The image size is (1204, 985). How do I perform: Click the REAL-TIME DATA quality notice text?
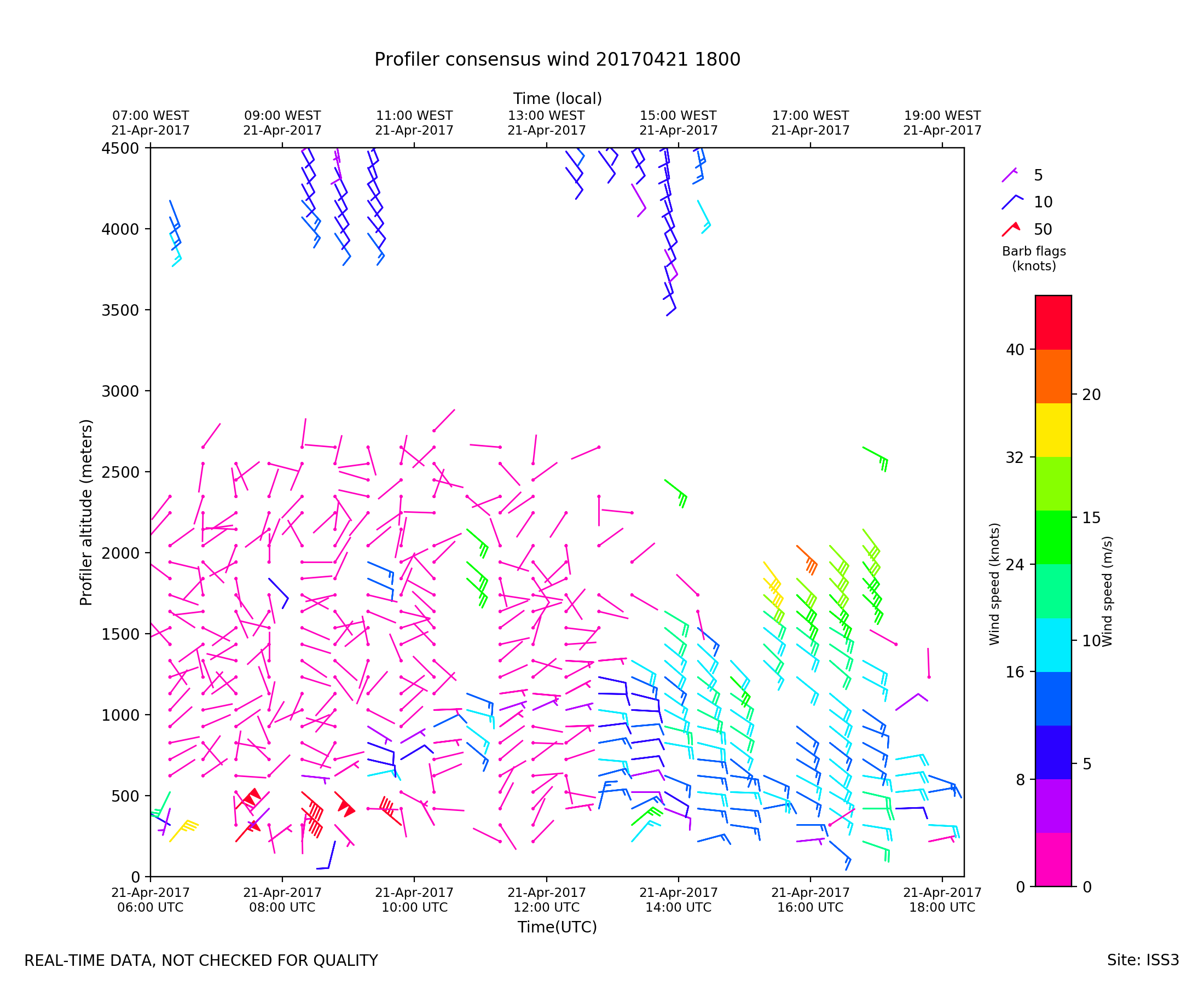(201, 960)
